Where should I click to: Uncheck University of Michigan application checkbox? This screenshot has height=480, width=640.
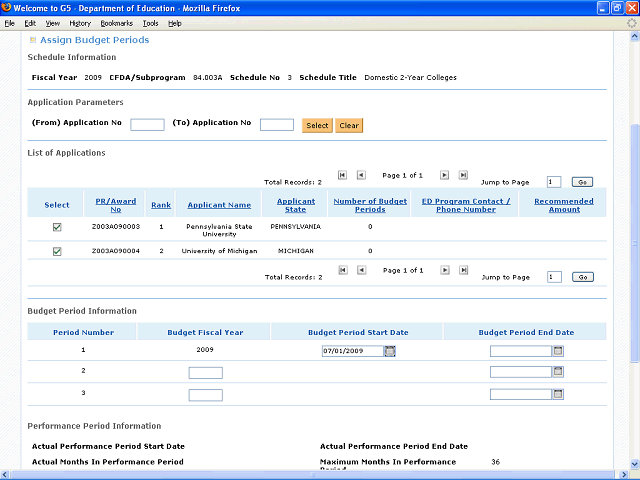pyautogui.click(x=57, y=251)
